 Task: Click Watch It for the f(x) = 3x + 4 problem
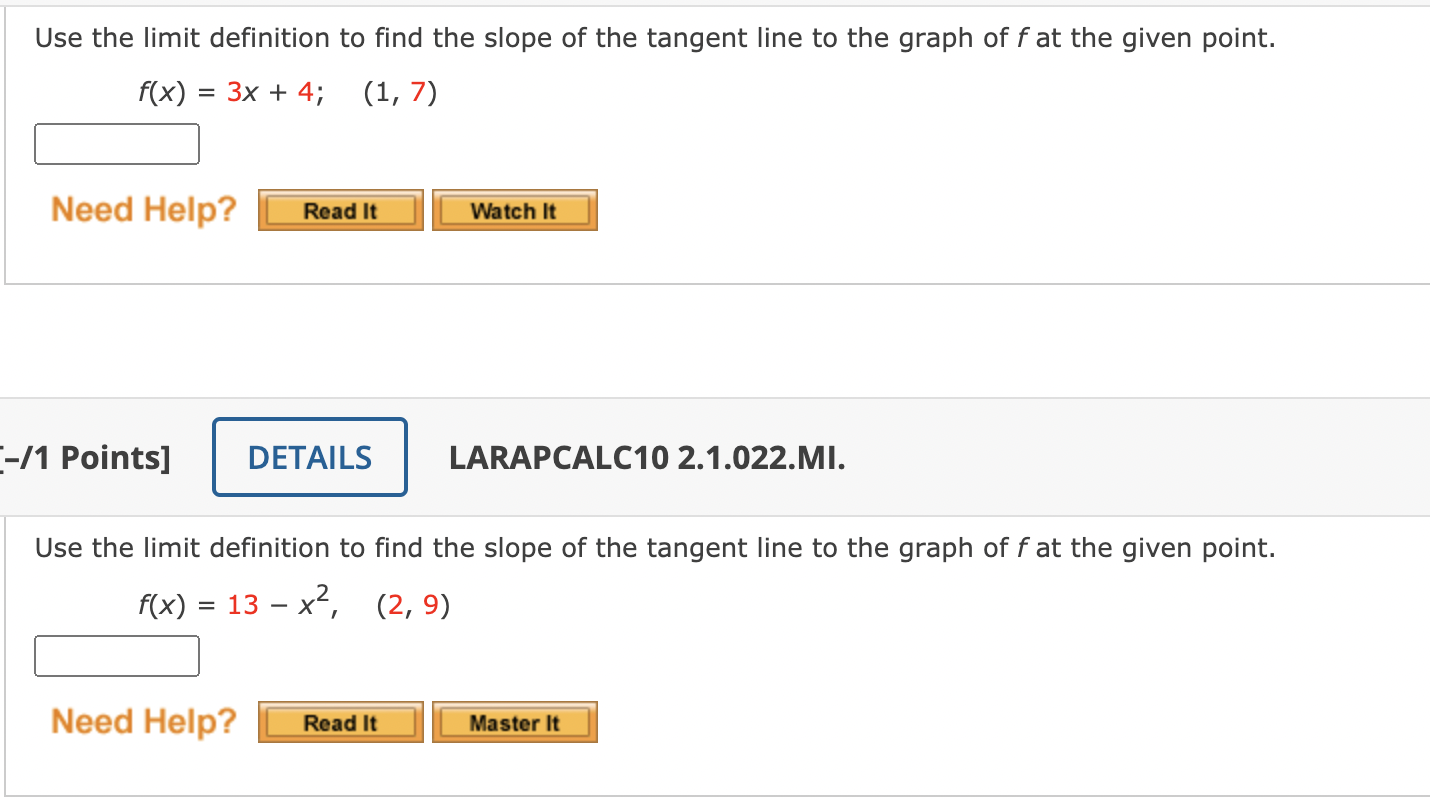pos(514,210)
